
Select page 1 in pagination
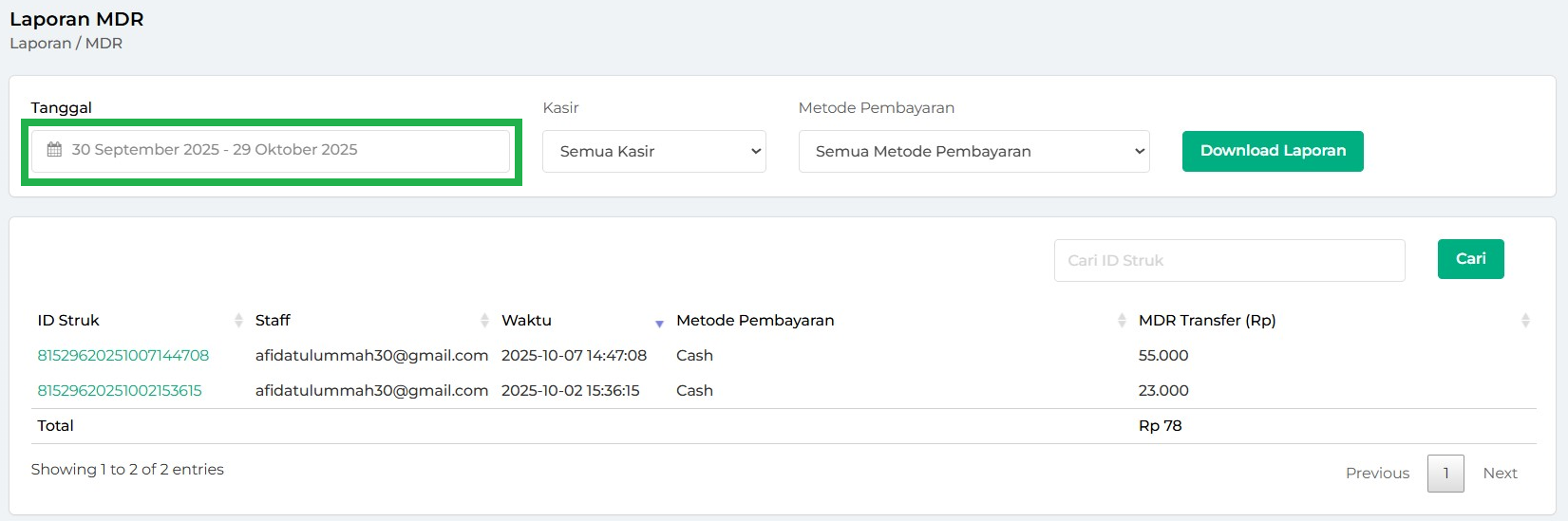[x=1445, y=474]
